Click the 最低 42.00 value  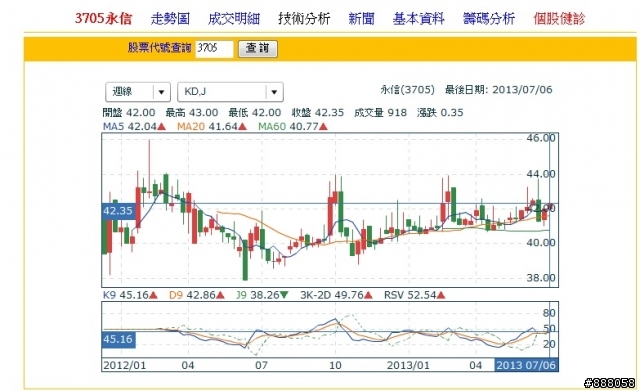click(x=255, y=113)
